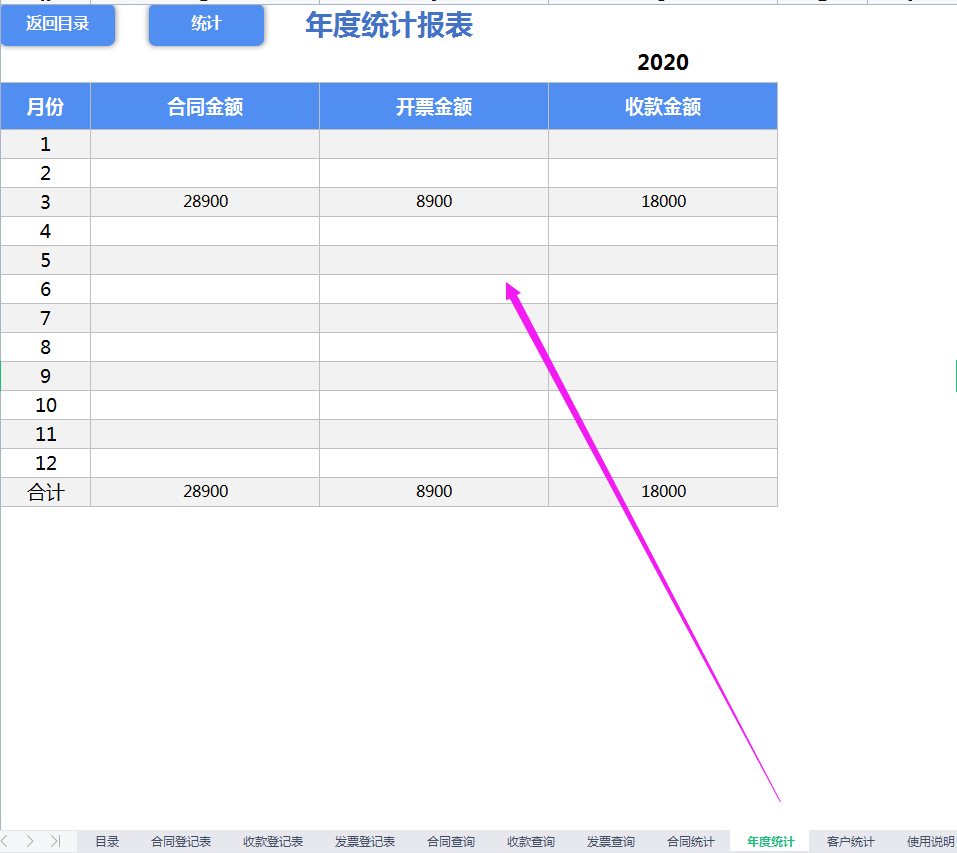Screen dimensions: 957x853
Task: Click the 返回目录 button
Action: 57,25
